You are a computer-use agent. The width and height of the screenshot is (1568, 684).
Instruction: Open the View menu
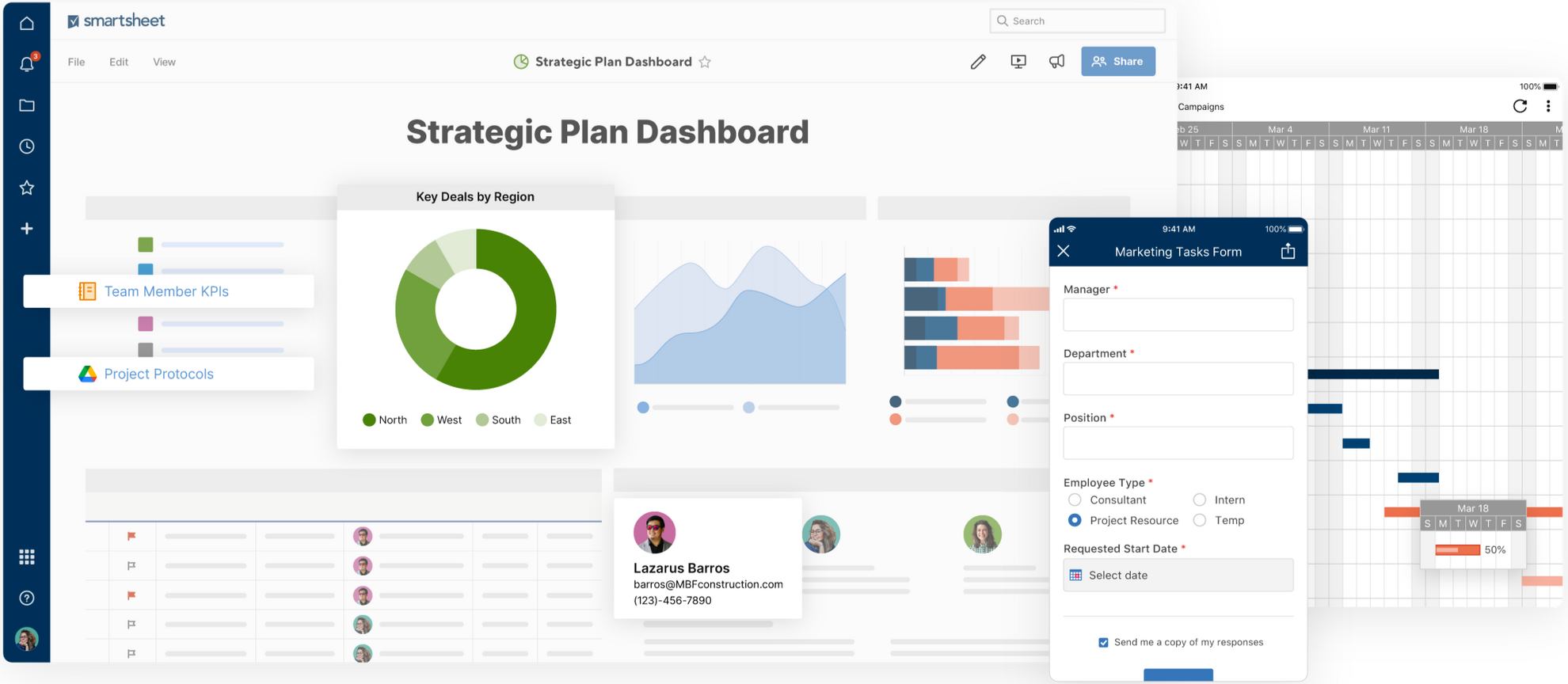point(164,62)
